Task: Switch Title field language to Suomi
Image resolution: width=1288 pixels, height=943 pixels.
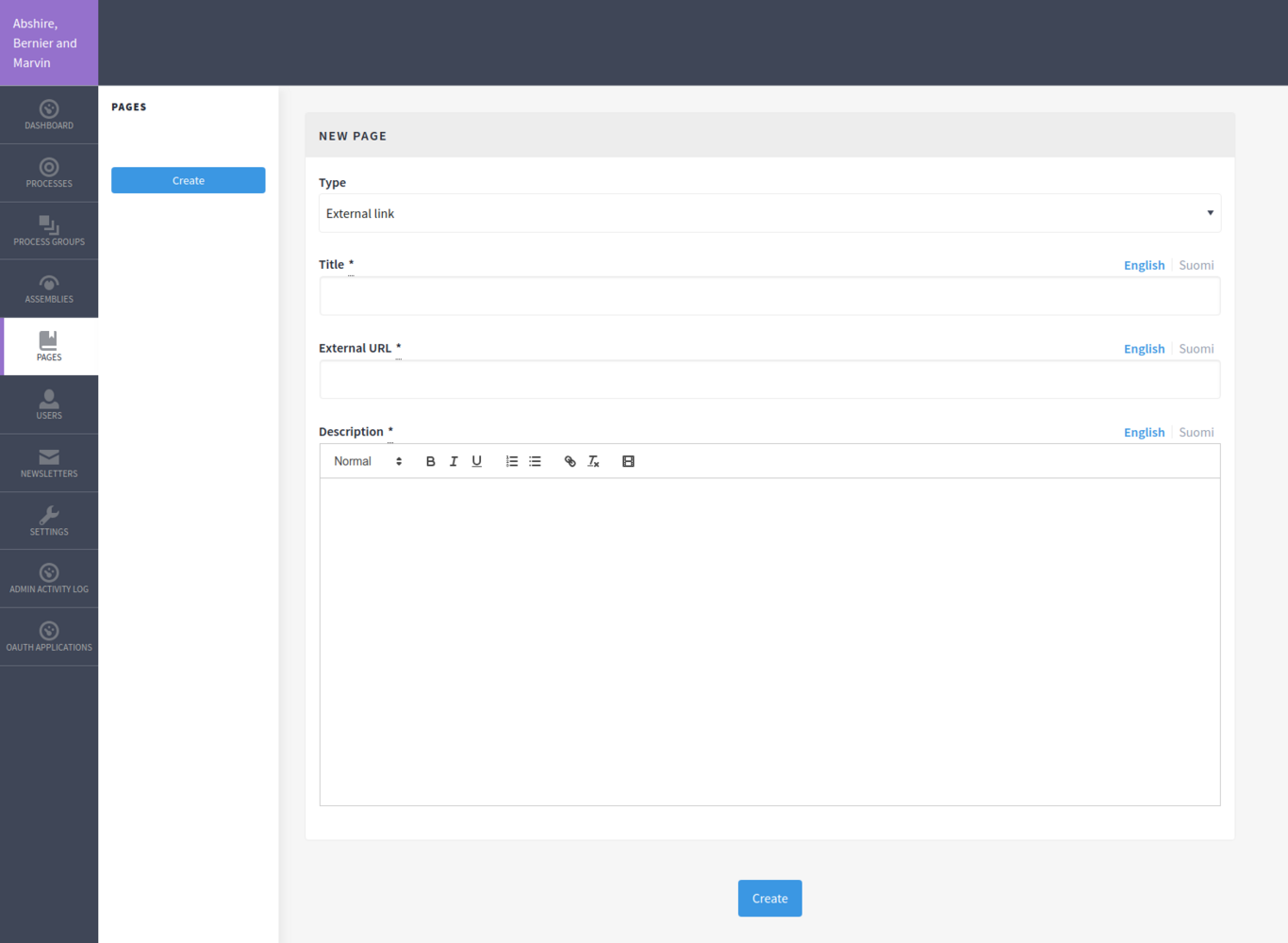Action: 1196,265
